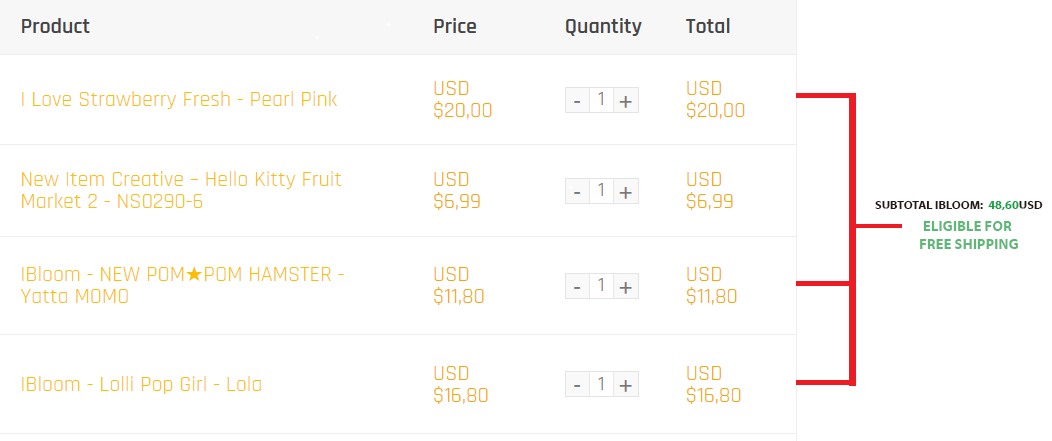The width and height of the screenshot is (1052, 441).
Task: Decrease quantity of POM POM HAMSTER item
Action: coord(577,286)
